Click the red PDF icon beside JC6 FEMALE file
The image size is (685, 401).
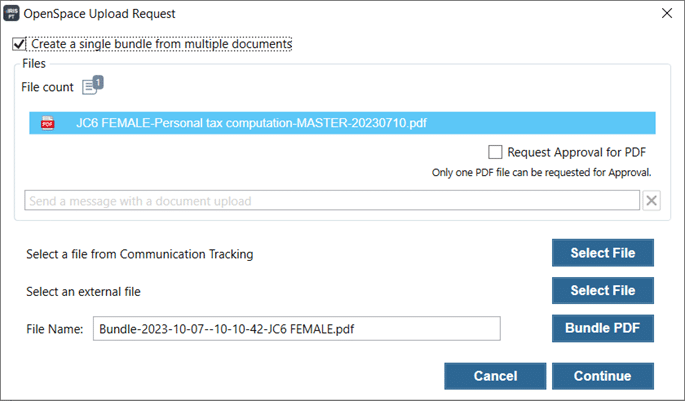(x=48, y=123)
